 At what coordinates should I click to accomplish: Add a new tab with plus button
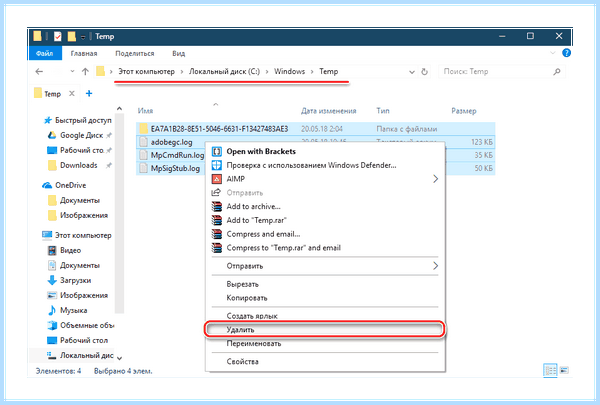pyautogui.click(x=89, y=93)
